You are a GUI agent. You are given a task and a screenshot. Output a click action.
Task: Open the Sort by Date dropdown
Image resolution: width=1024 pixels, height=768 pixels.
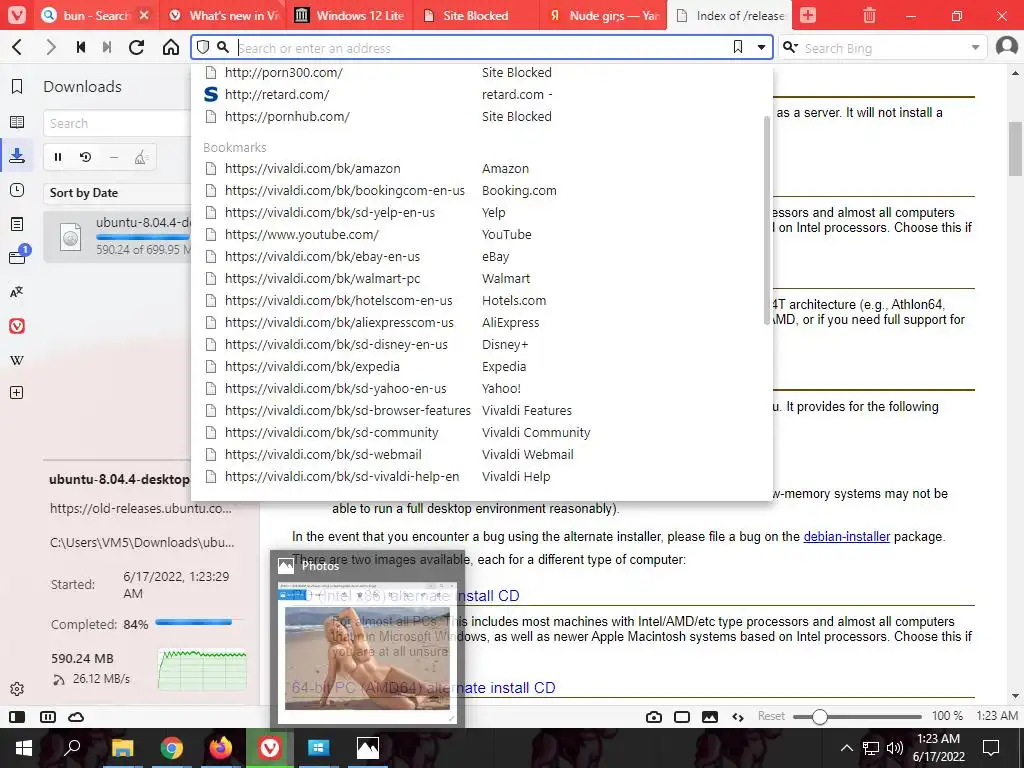point(118,193)
